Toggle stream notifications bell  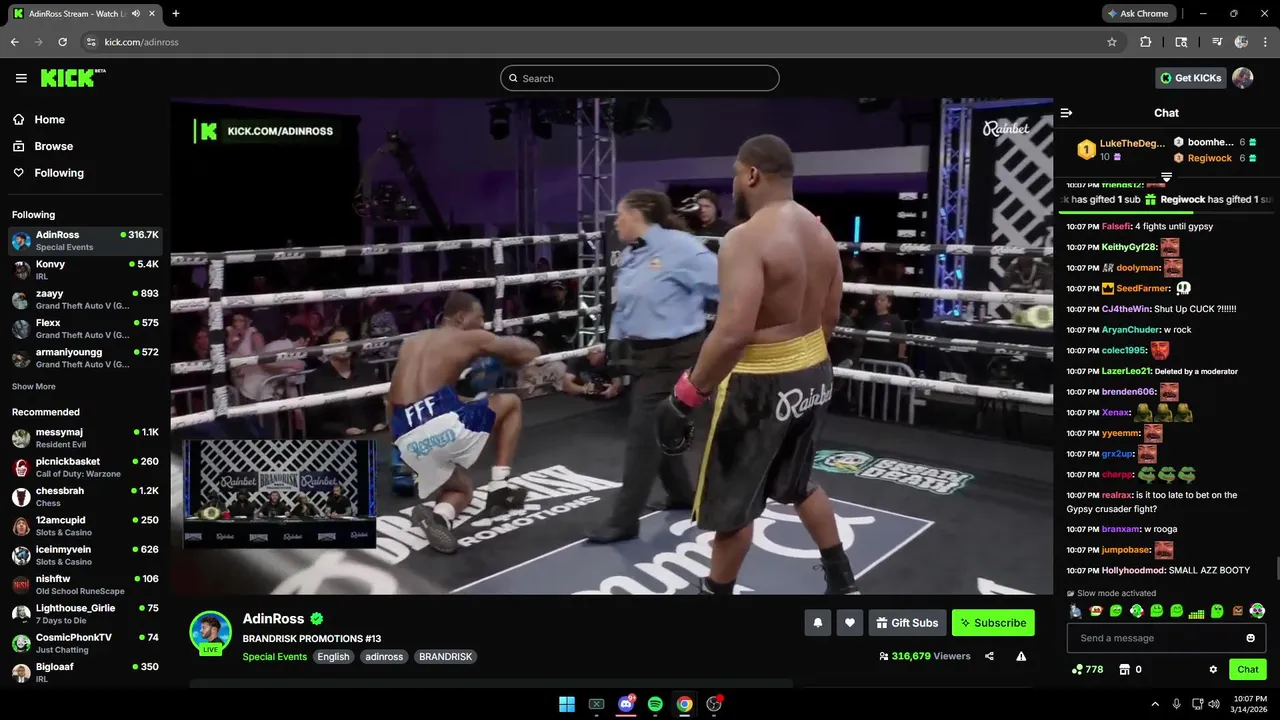pyautogui.click(x=817, y=623)
